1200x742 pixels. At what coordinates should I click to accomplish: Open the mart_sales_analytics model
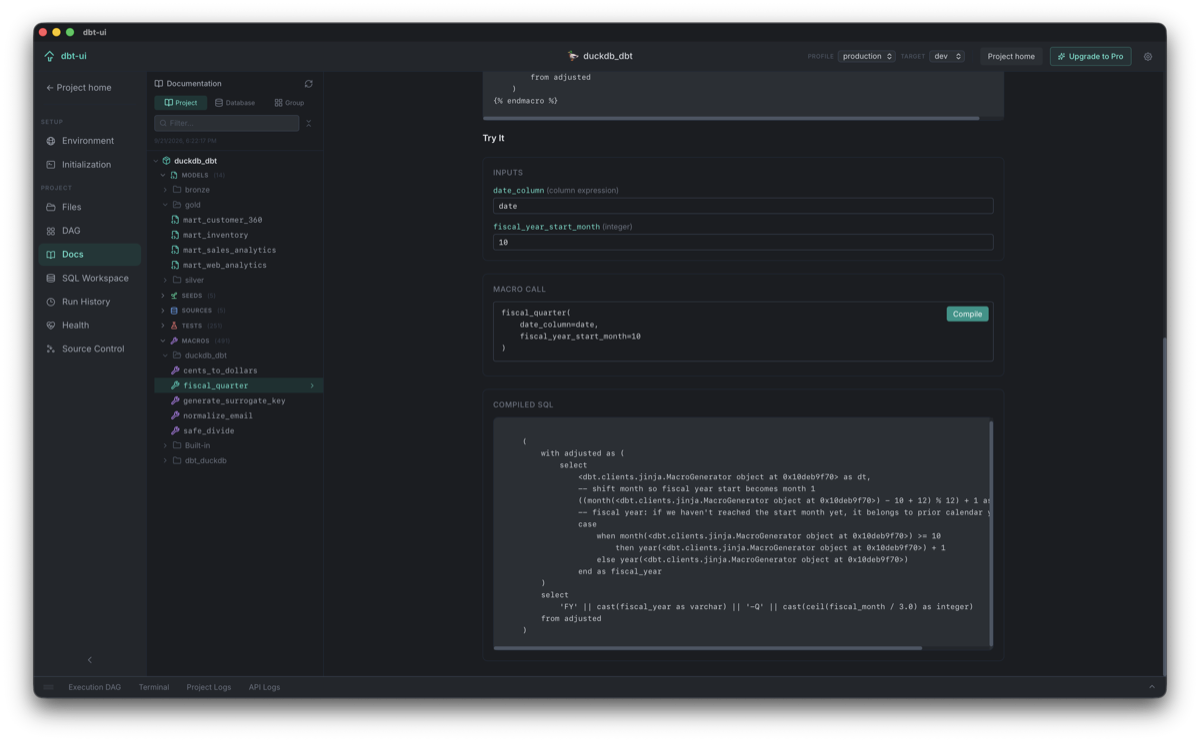pos(229,250)
